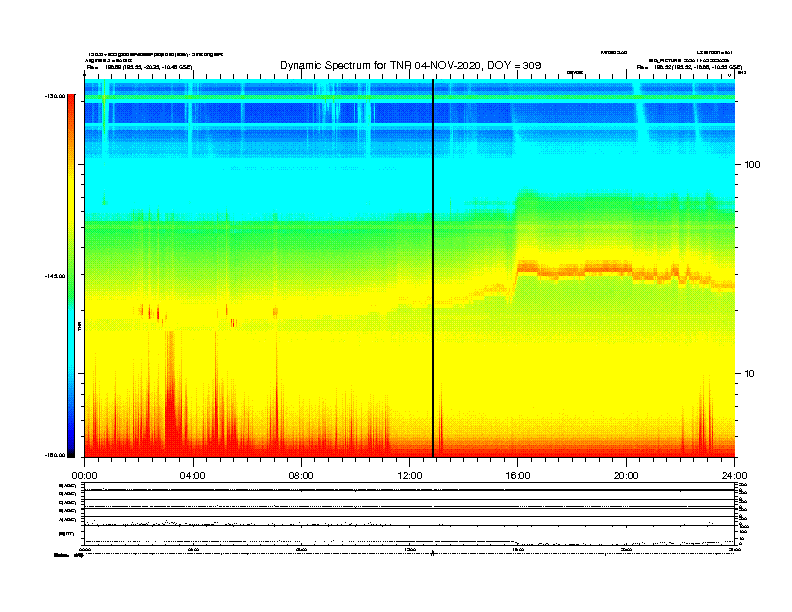
Task: Click the 100 frequency axis label
Action: (x=752, y=165)
